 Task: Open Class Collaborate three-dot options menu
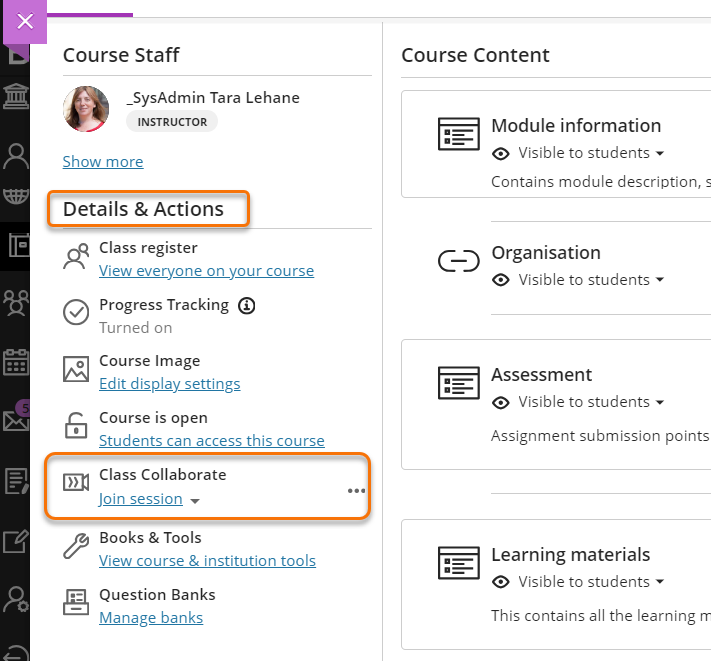pyautogui.click(x=356, y=491)
